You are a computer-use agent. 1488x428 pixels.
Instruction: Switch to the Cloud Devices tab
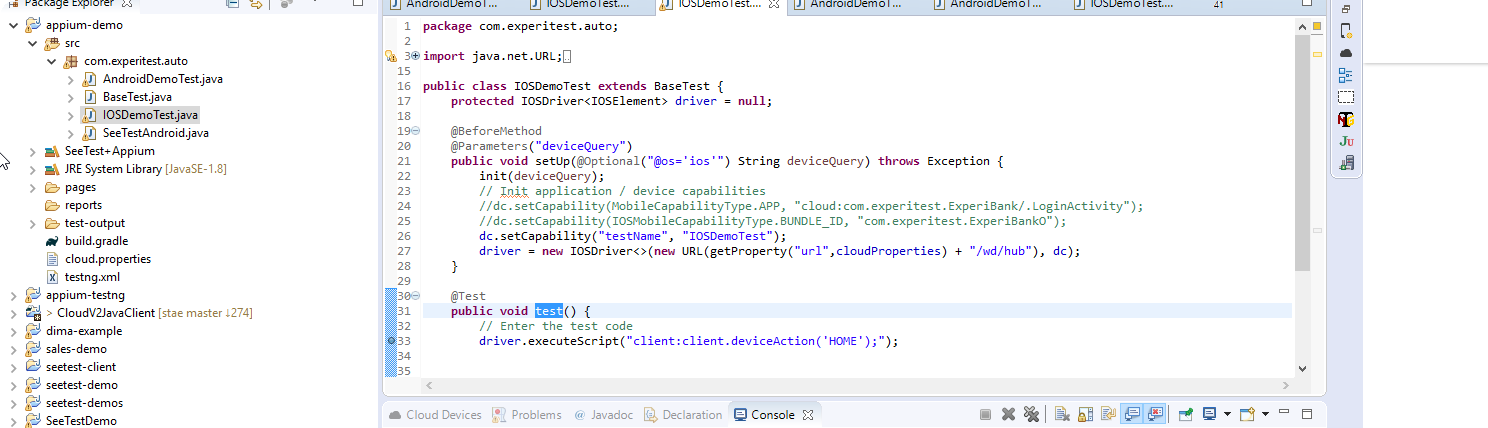point(435,415)
